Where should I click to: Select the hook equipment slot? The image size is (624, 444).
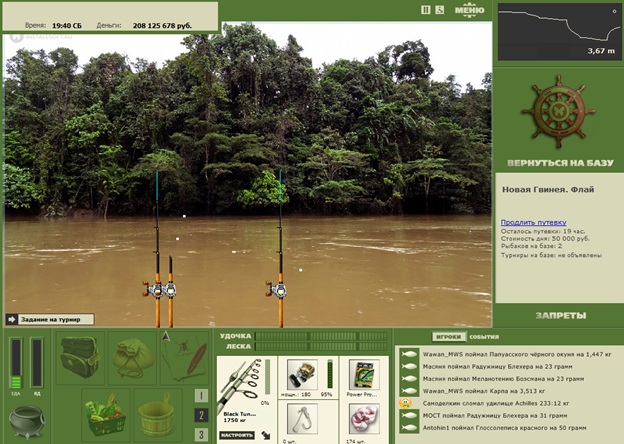[x=302, y=419]
